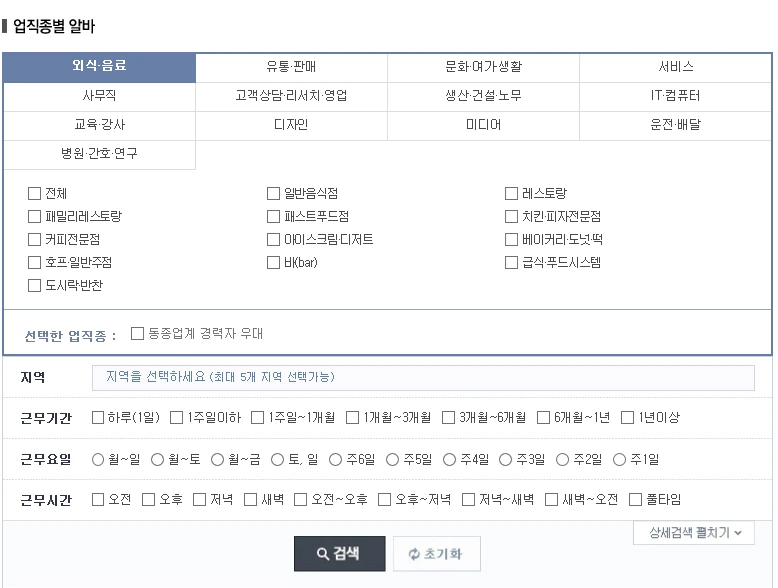
Task: Reset filters with the 초기화 button
Action: 437,554
